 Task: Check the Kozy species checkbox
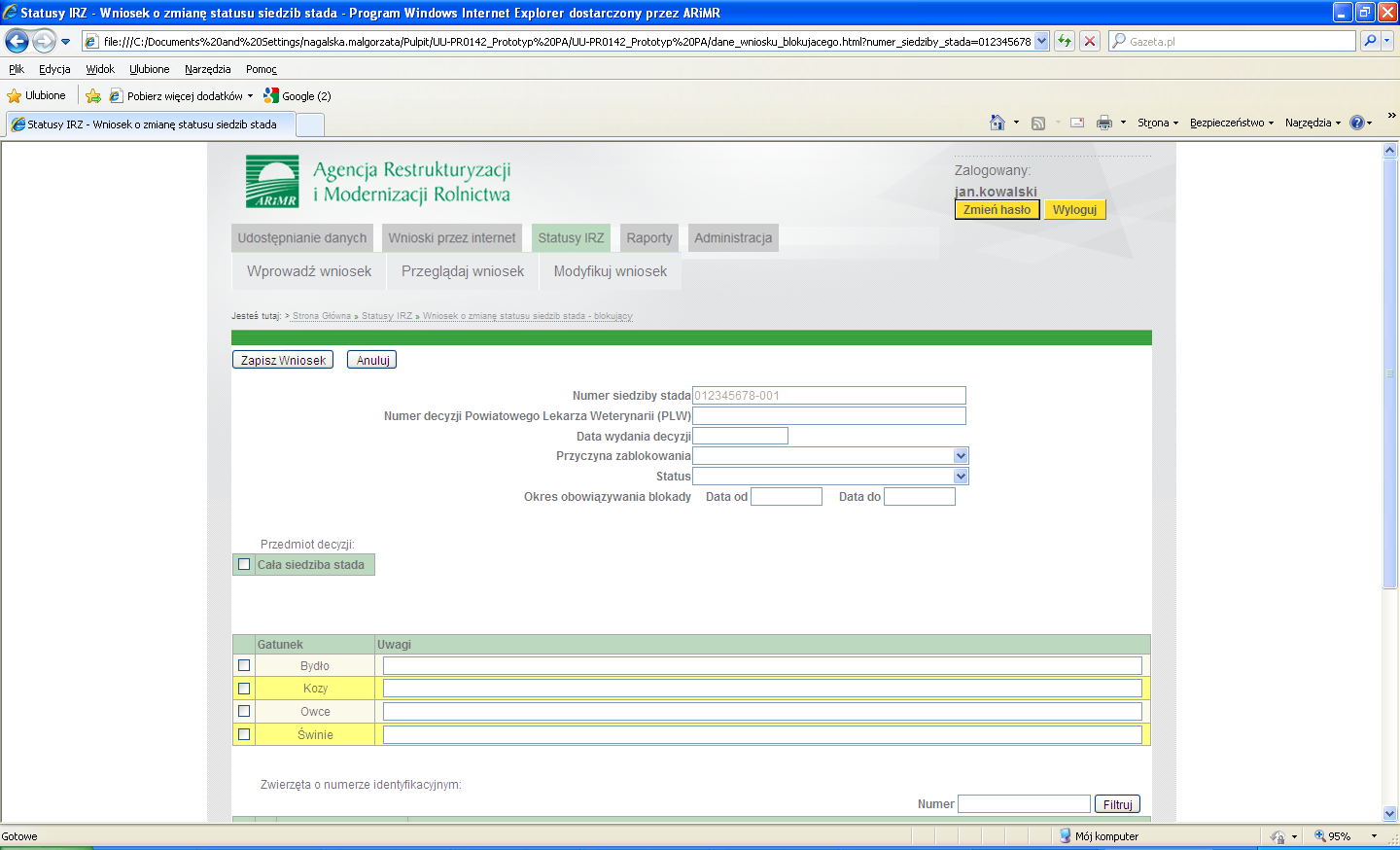[244, 689]
